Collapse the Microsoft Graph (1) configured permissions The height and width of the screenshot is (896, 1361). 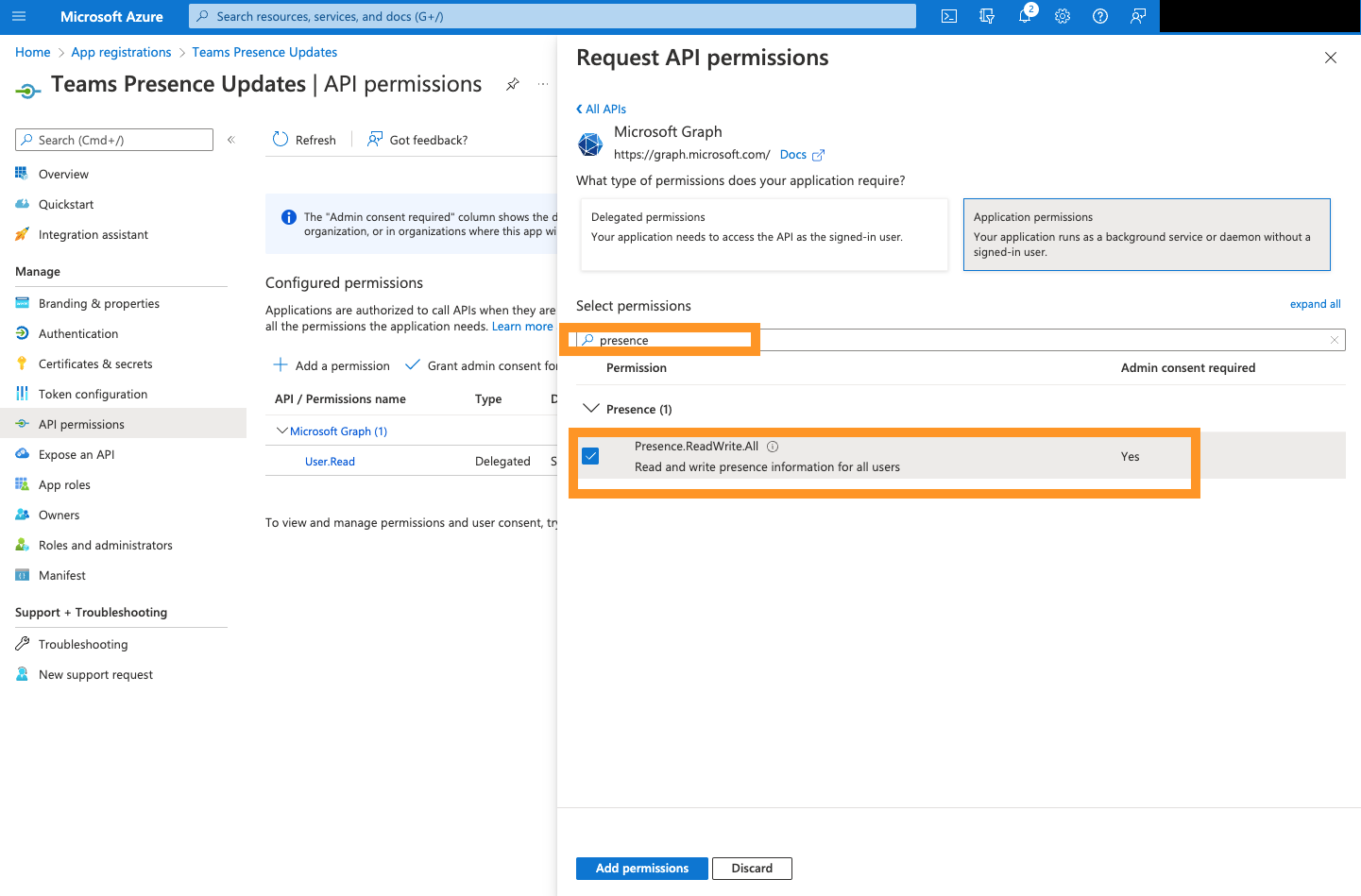click(x=281, y=431)
